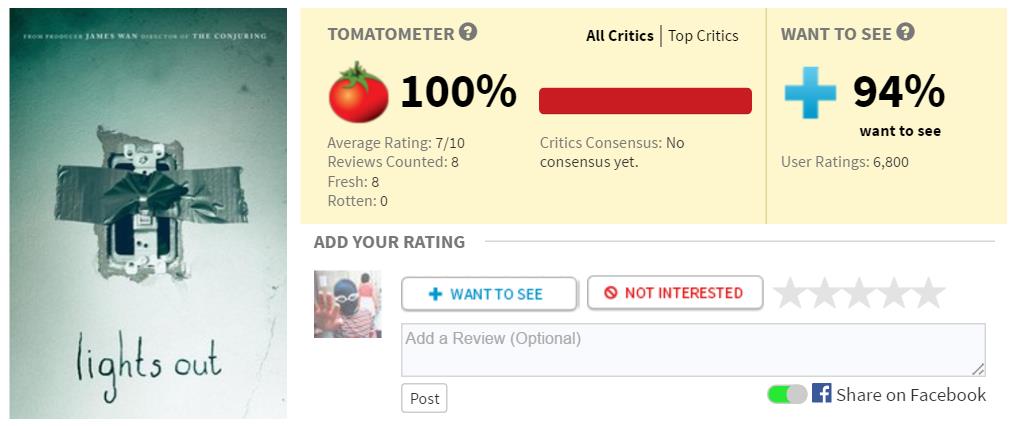The height and width of the screenshot is (426, 1026).
Task: Rate the movie one star
Action: click(790, 293)
